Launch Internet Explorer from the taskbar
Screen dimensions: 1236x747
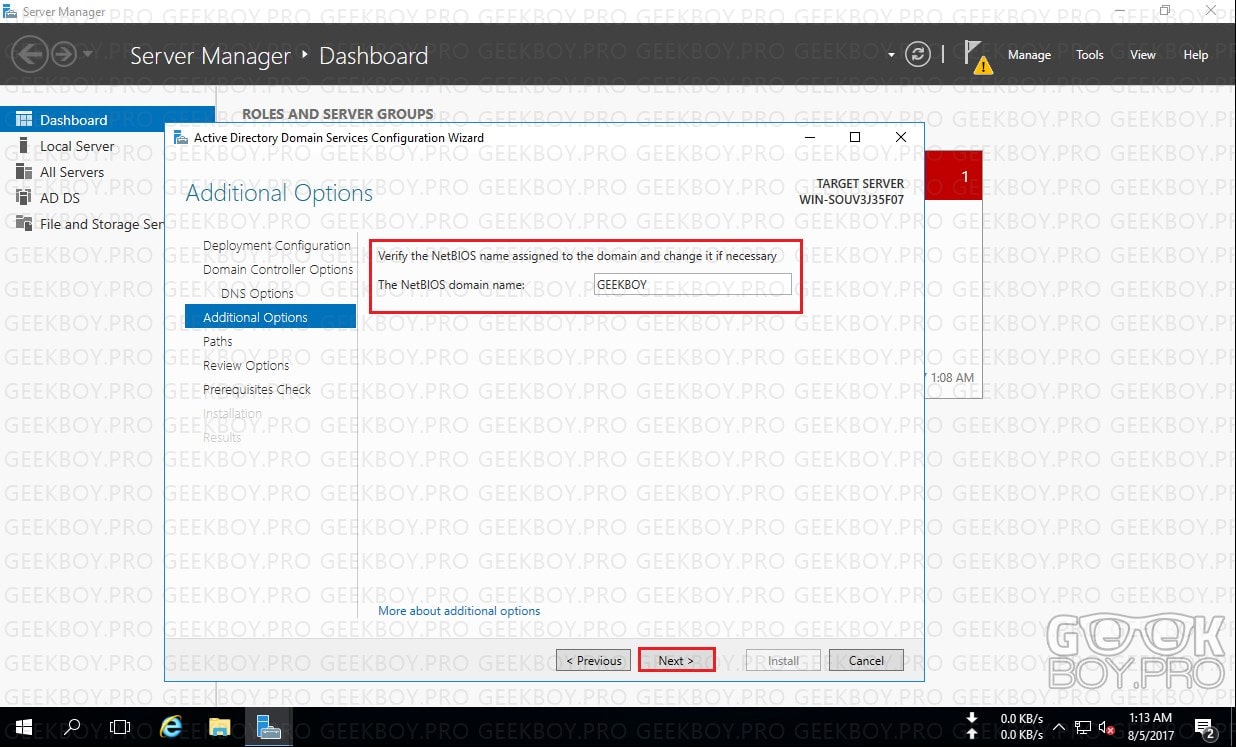(x=171, y=727)
